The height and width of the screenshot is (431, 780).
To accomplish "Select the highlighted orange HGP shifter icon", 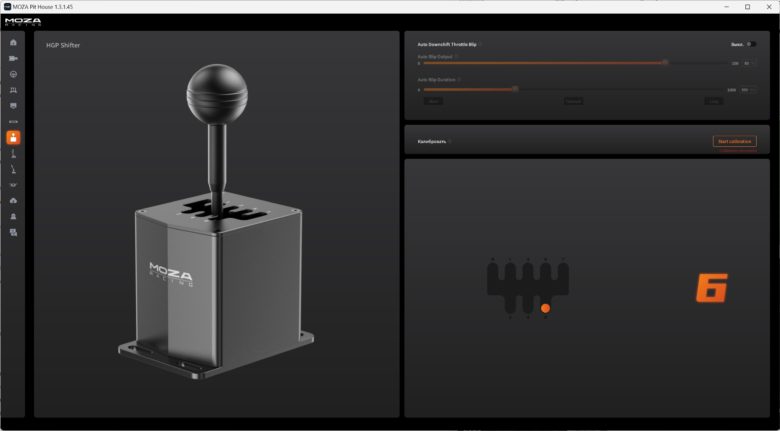I will [x=13, y=137].
